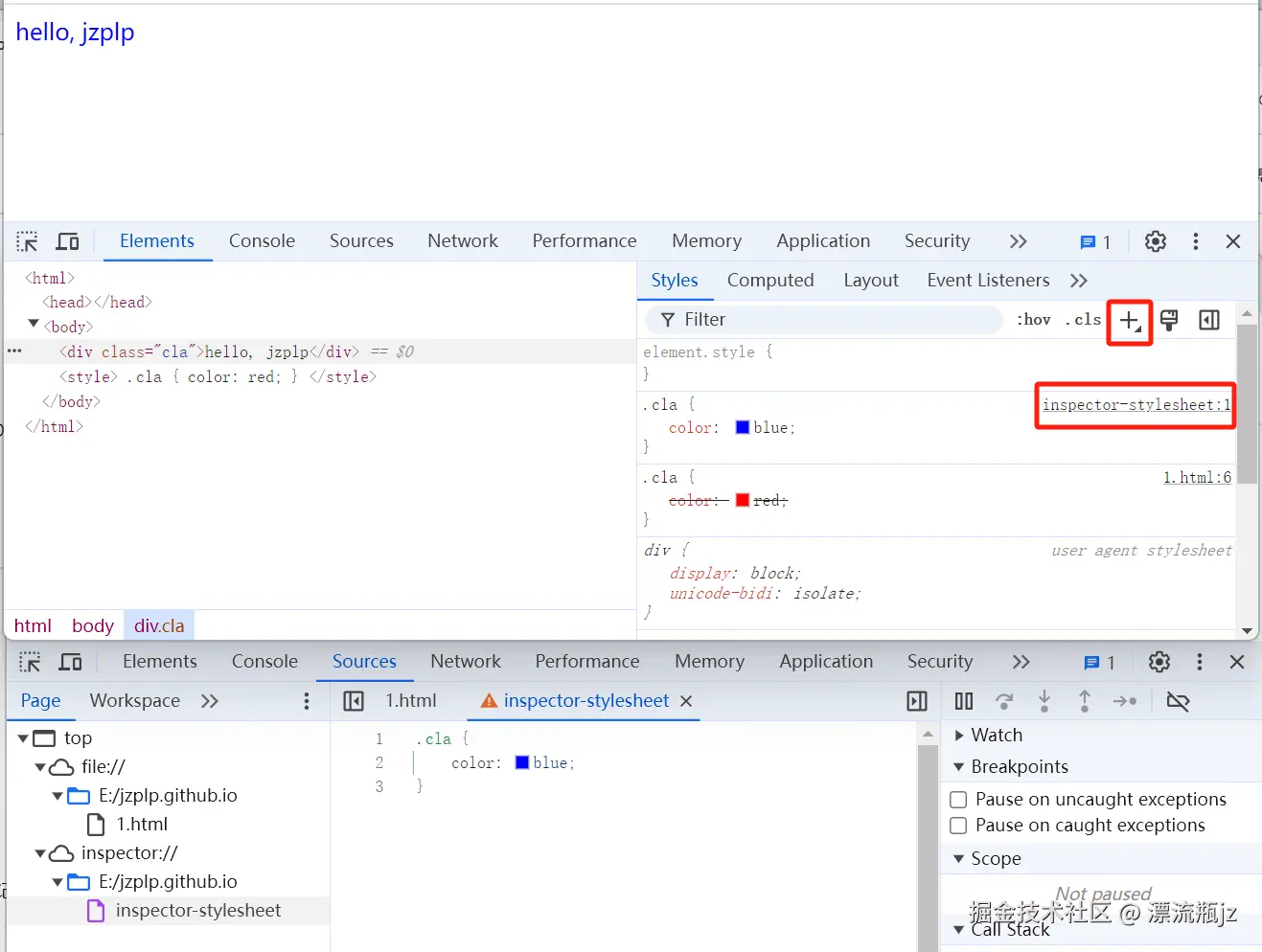Screen dimensions: 1262x952
Task: Switch to the 1.html editor tab
Action: (411, 701)
